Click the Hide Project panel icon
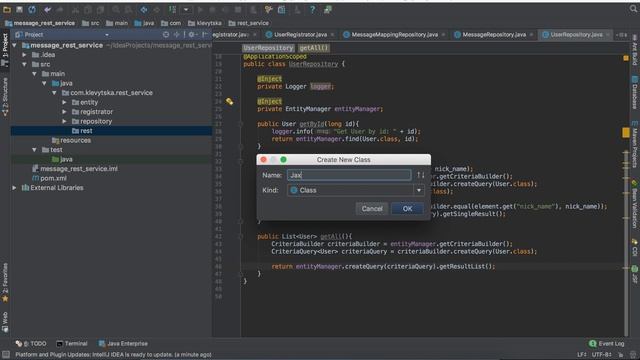The image size is (640, 360). 204,35
